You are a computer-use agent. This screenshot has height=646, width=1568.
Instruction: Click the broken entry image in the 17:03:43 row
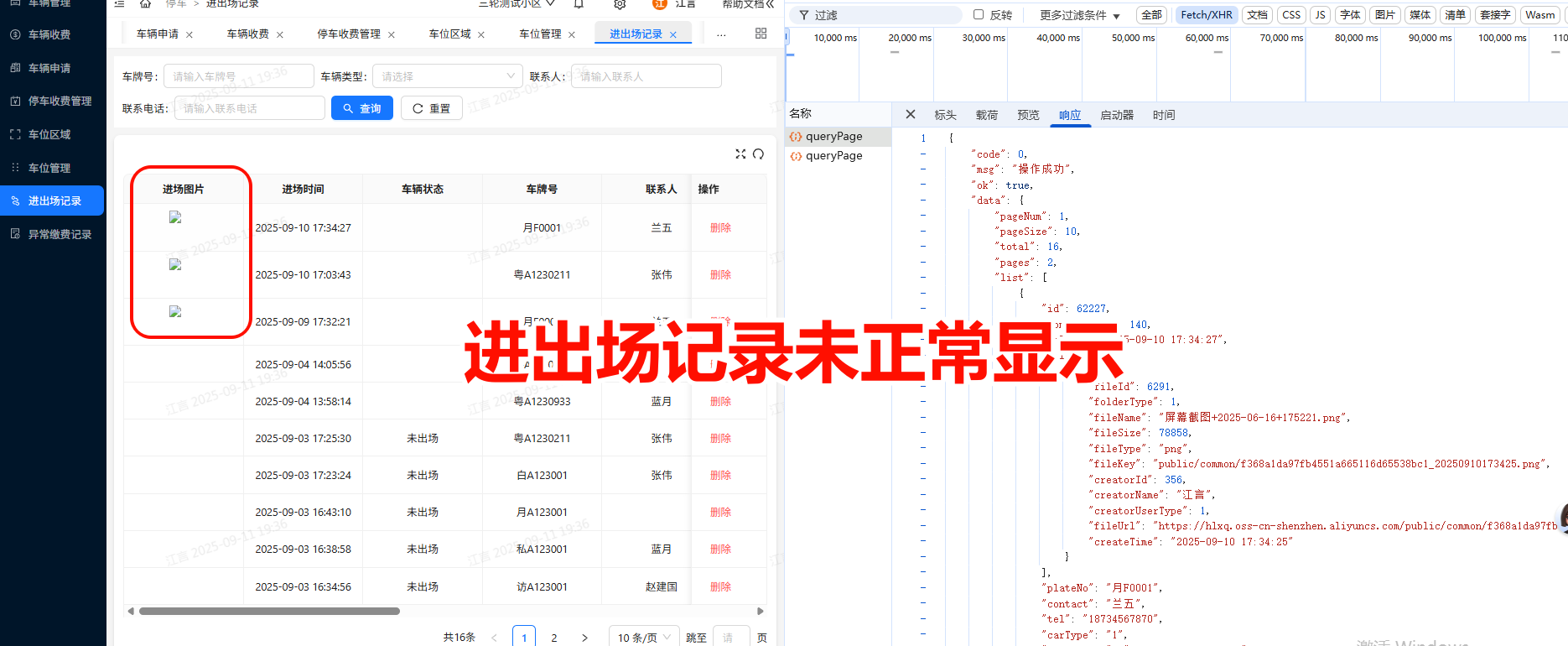175,264
